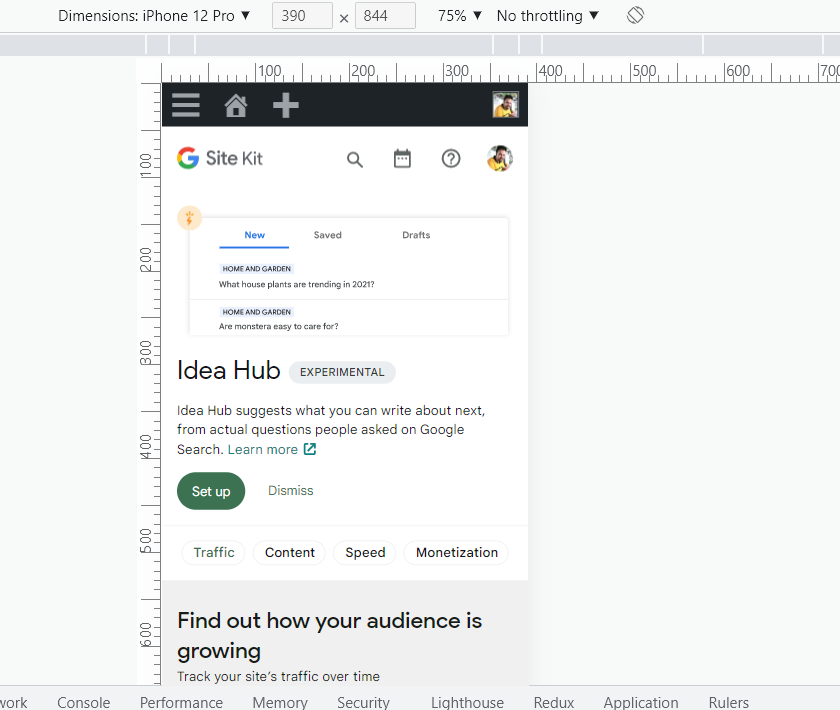Open the Security DevTools tab
840x710 pixels.
tap(363, 702)
